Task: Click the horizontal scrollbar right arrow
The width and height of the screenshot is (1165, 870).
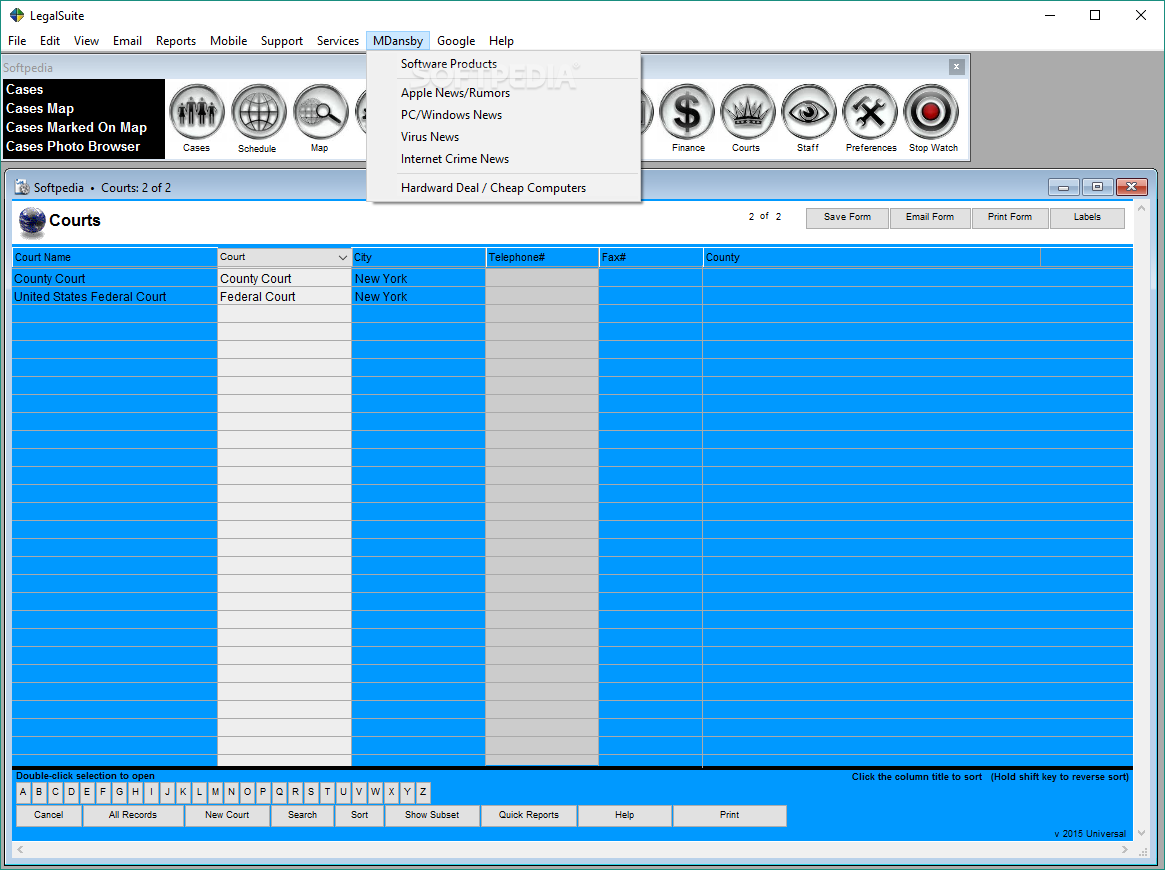Action: pos(1125,848)
